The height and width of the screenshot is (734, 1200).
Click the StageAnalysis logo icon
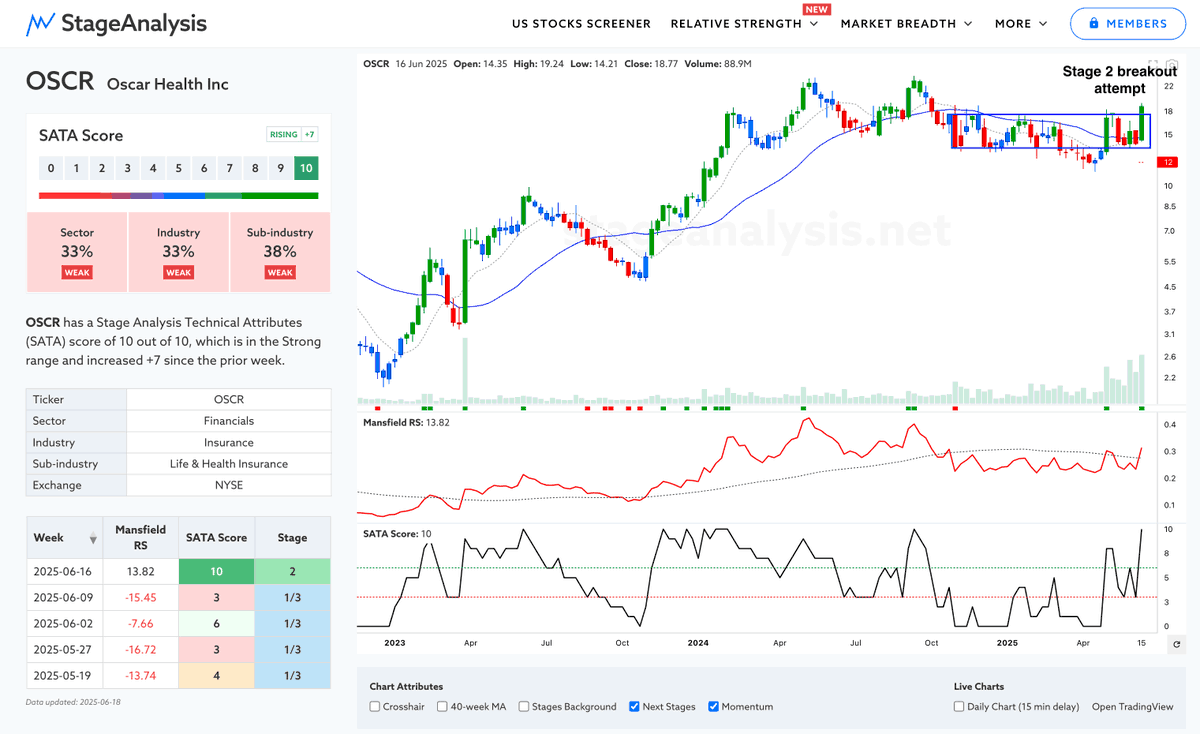tap(40, 23)
